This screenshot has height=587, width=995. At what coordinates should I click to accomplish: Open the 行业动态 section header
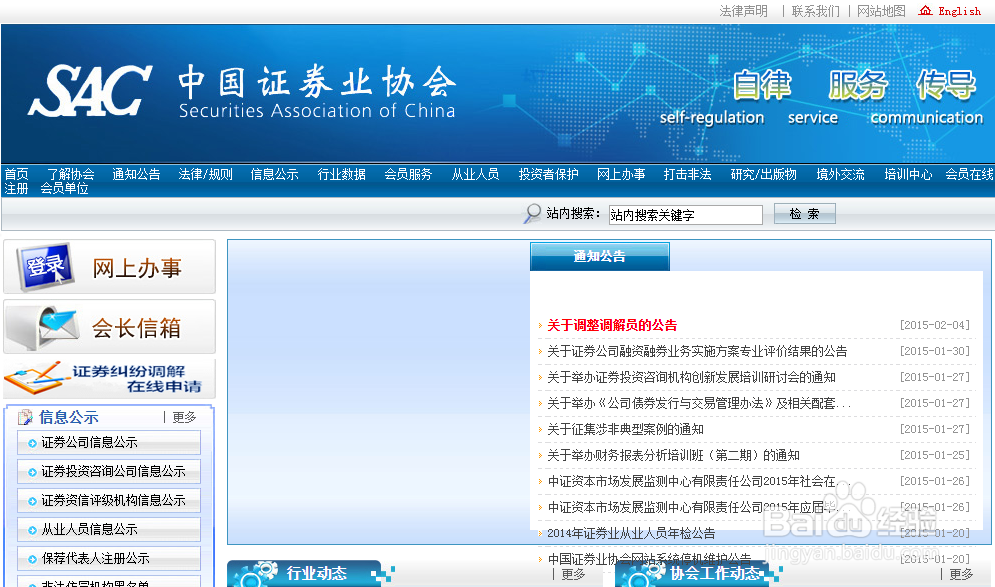click(x=317, y=573)
